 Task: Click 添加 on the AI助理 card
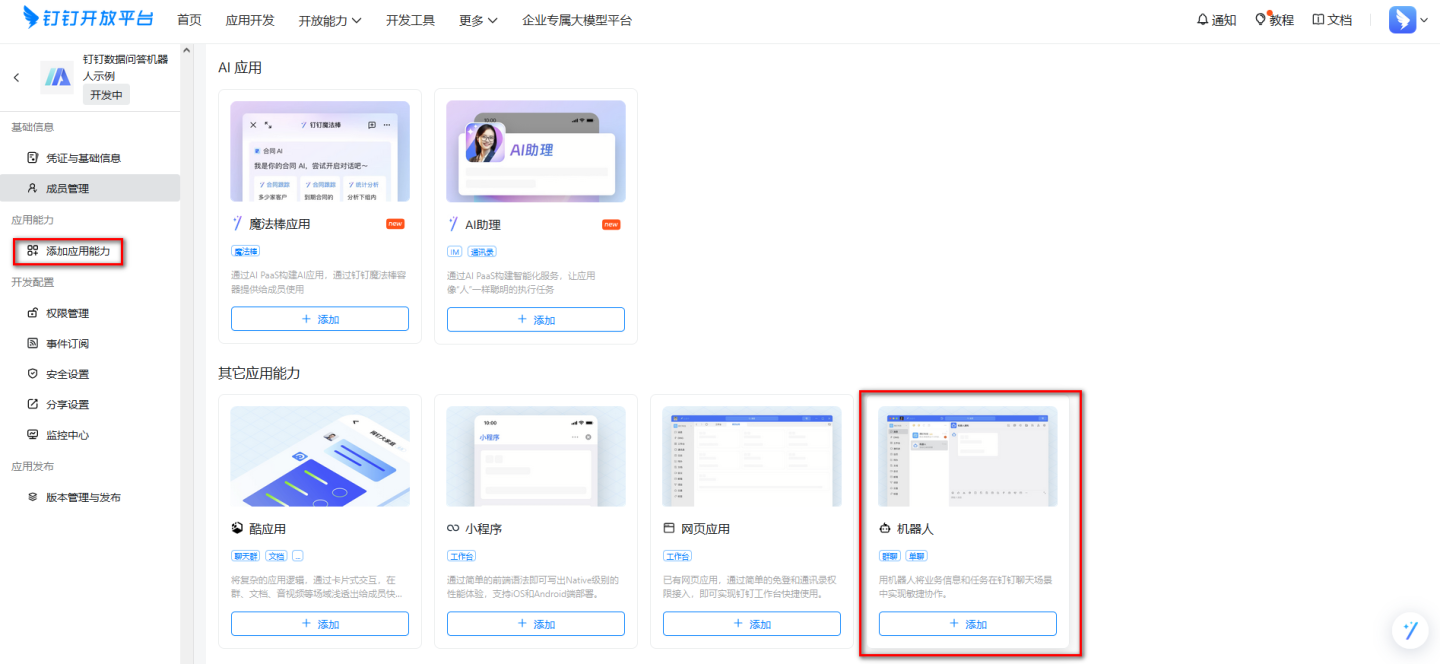[535, 318]
